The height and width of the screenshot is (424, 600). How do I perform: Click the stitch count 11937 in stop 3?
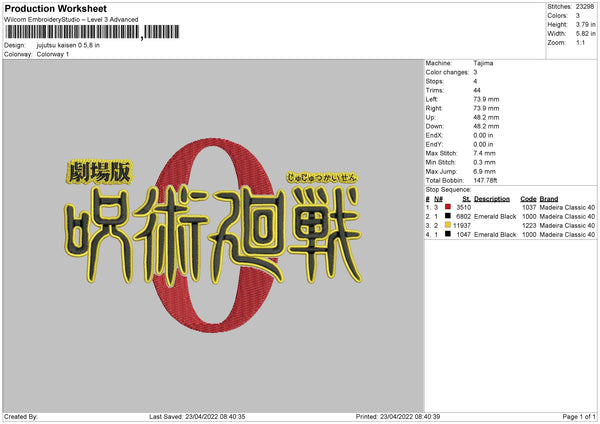pyautogui.click(x=462, y=225)
